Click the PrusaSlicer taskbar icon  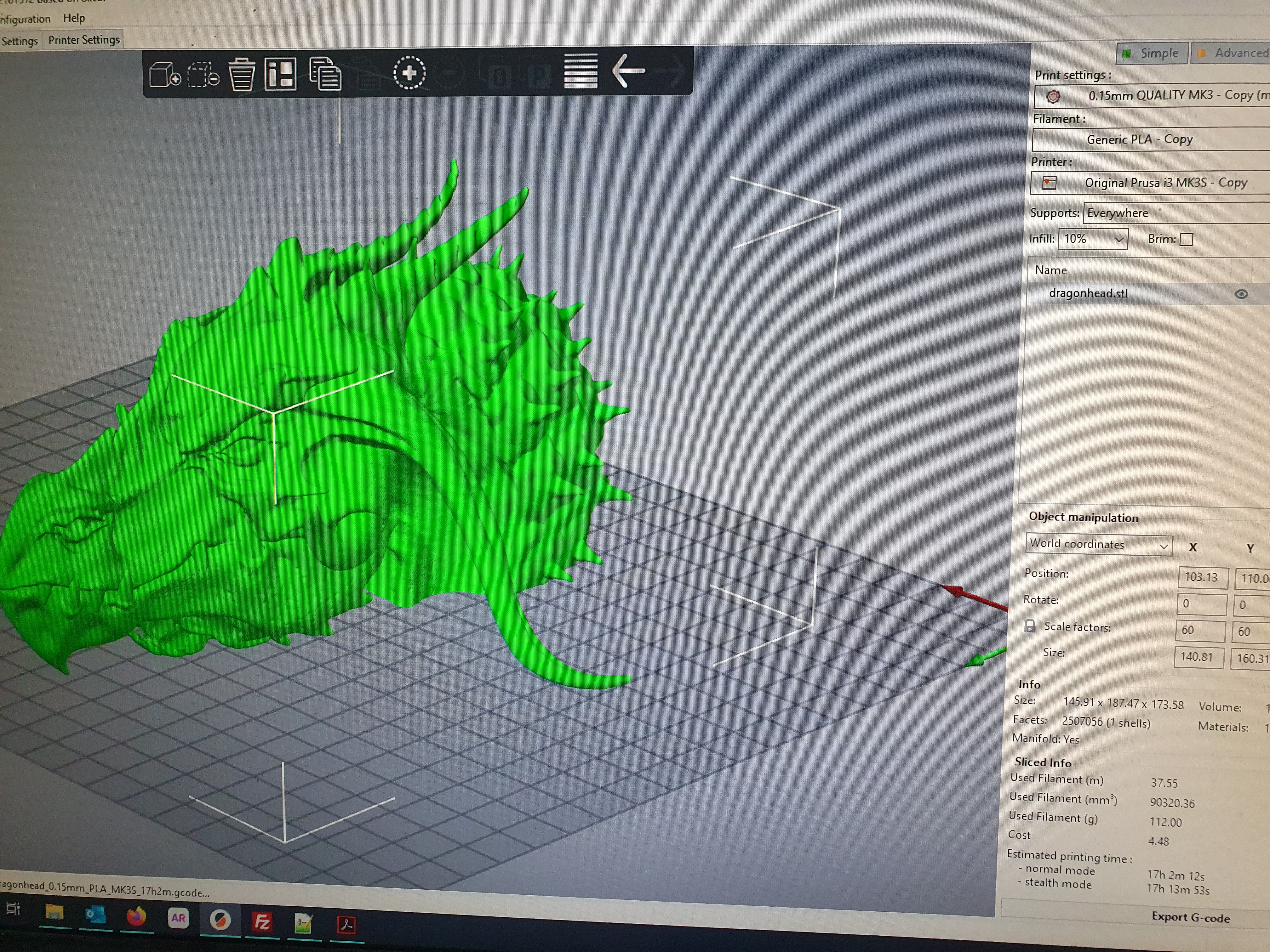220,920
